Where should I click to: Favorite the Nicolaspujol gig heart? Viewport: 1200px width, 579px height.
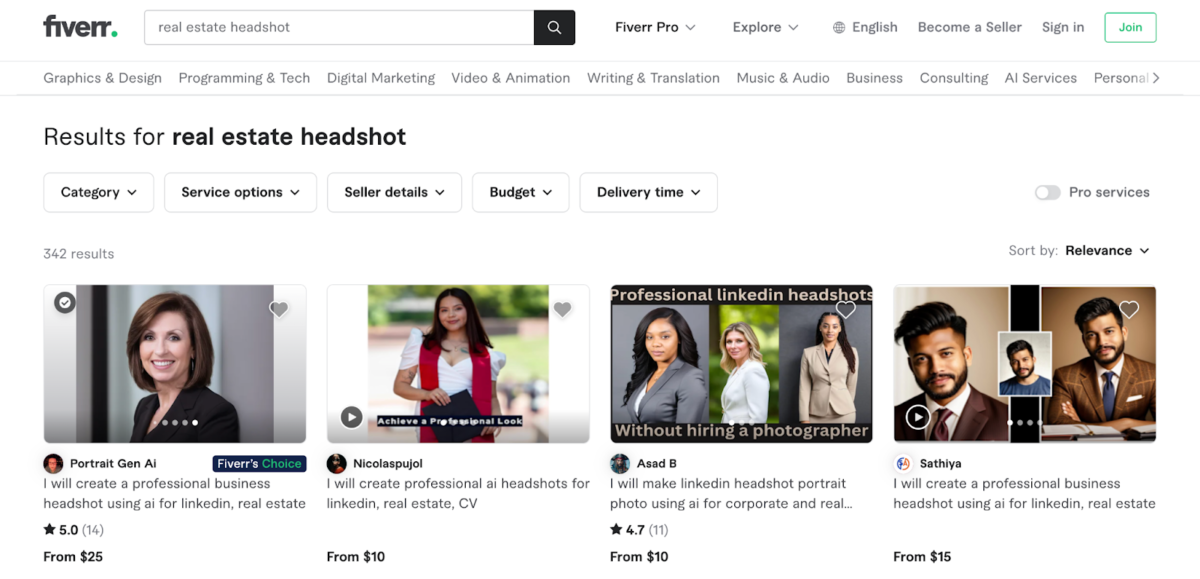pos(563,309)
